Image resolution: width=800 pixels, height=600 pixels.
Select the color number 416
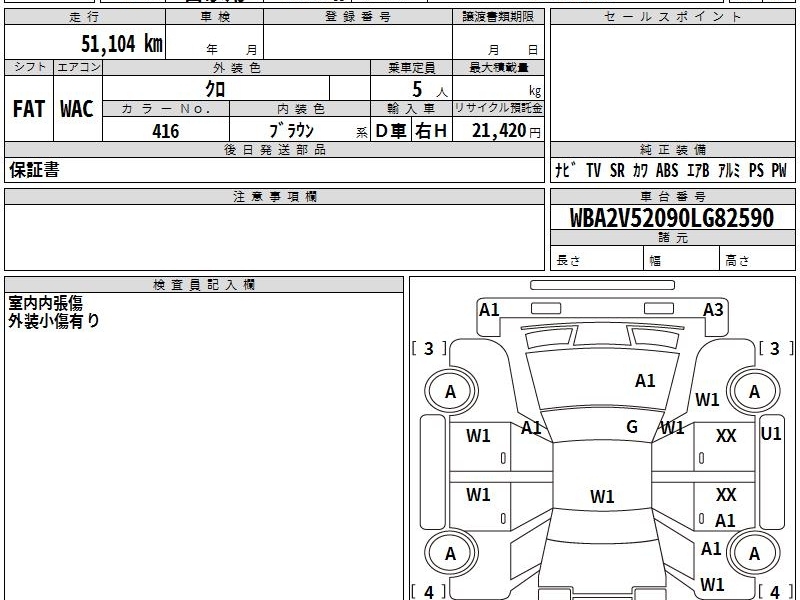[x=166, y=131]
